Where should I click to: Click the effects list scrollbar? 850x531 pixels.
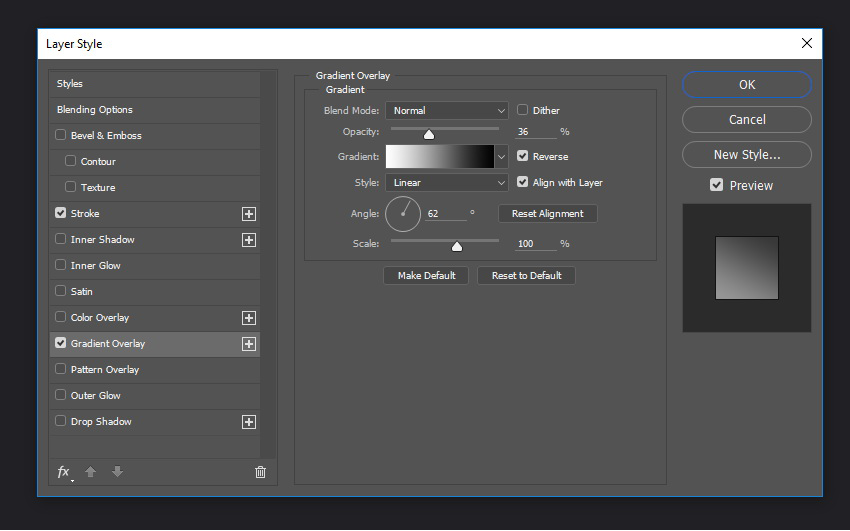pyautogui.click(x=268, y=264)
